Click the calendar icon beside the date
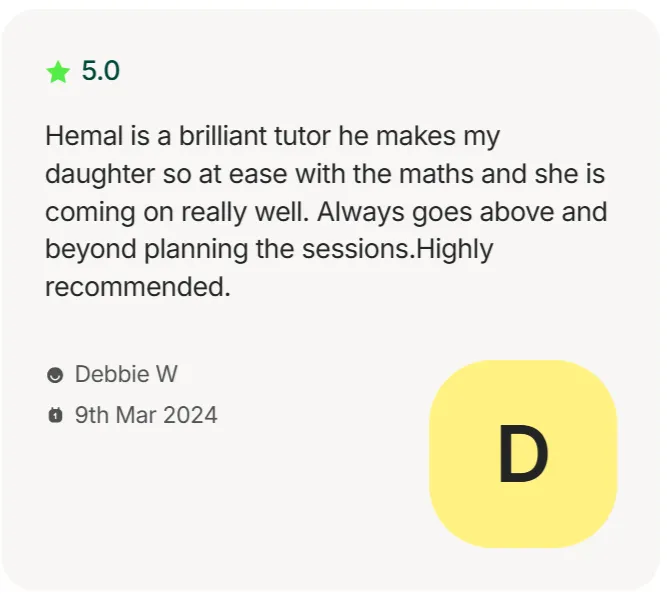 point(55,415)
